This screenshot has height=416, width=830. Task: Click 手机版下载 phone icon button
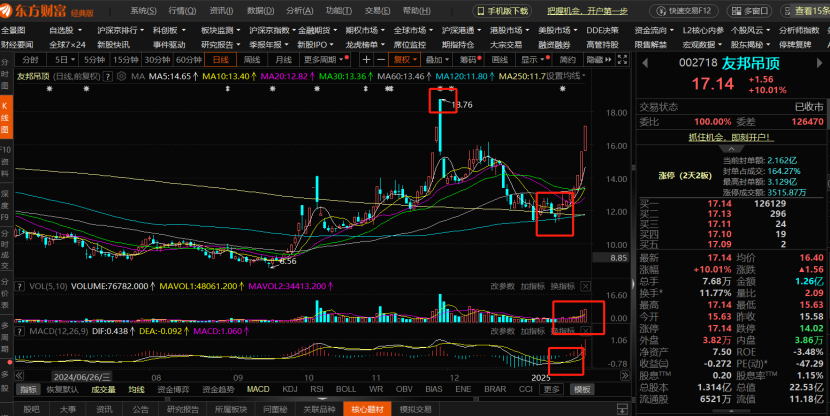click(x=501, y=11)
